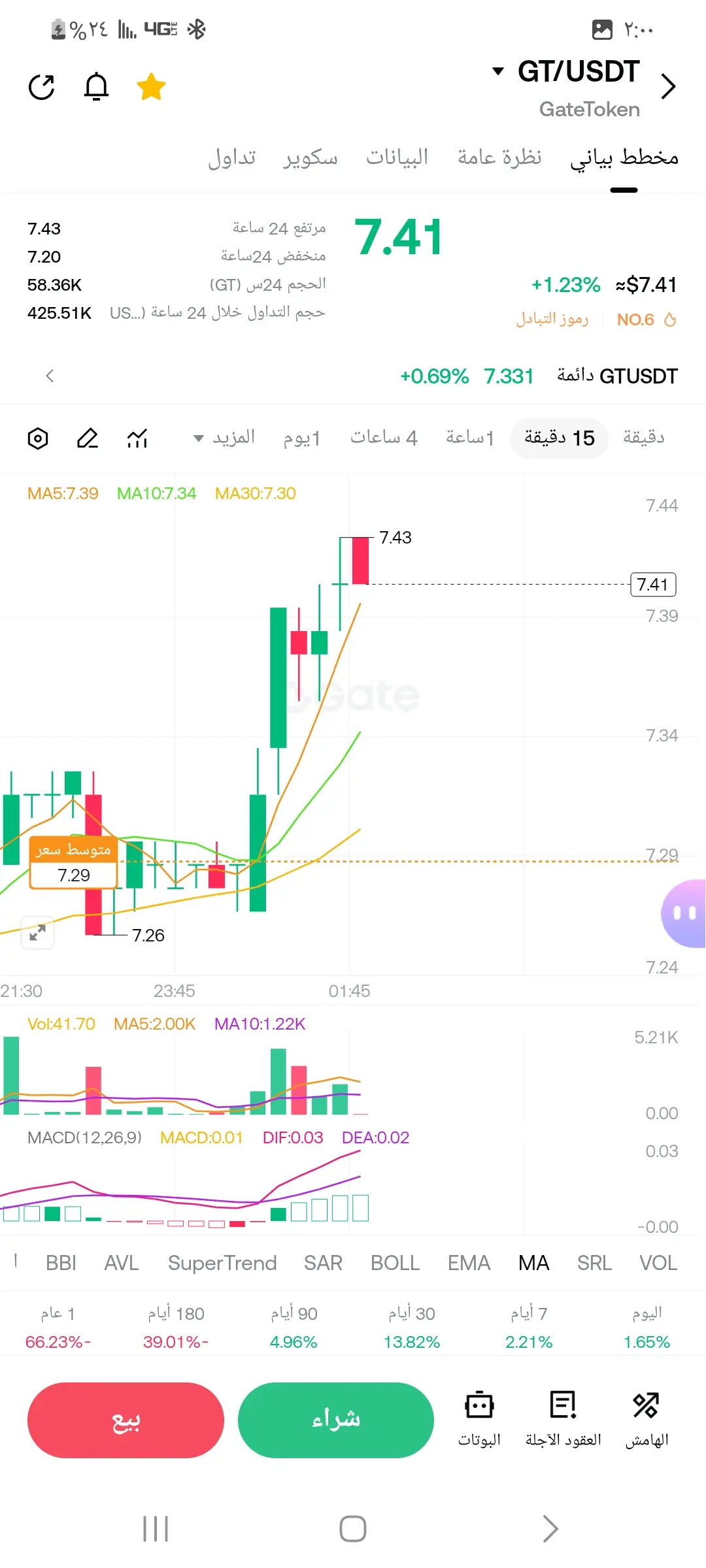
Task: Select 1ساعة timeframe
Action: click(x=469, y=437)
